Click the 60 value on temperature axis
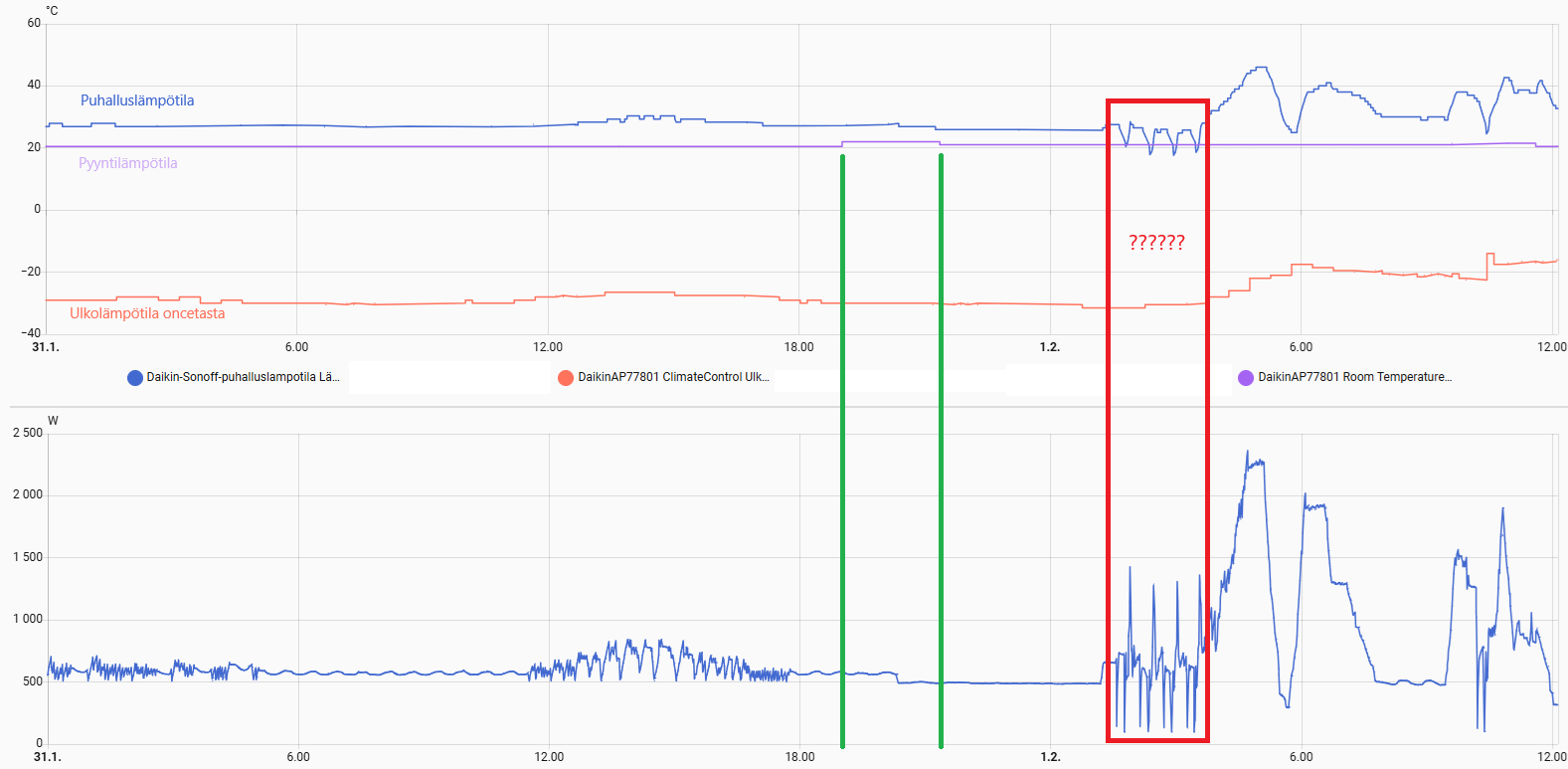1568x769 pixels. (x=34, y=23)
